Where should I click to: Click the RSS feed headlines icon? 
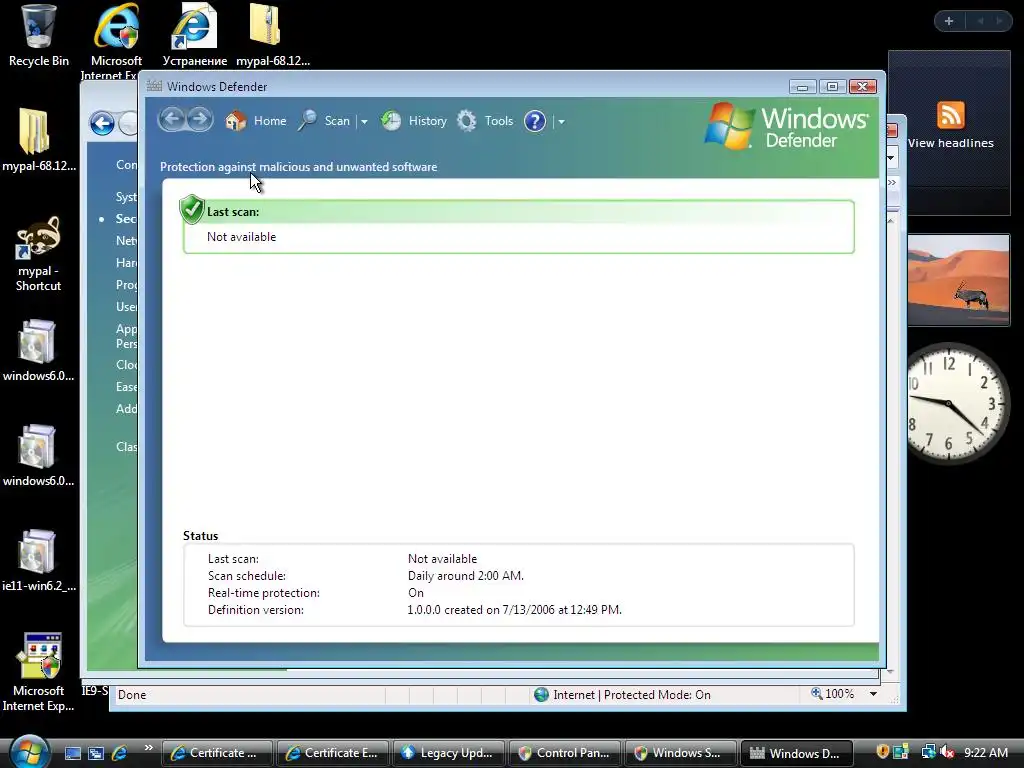[950, 116]
